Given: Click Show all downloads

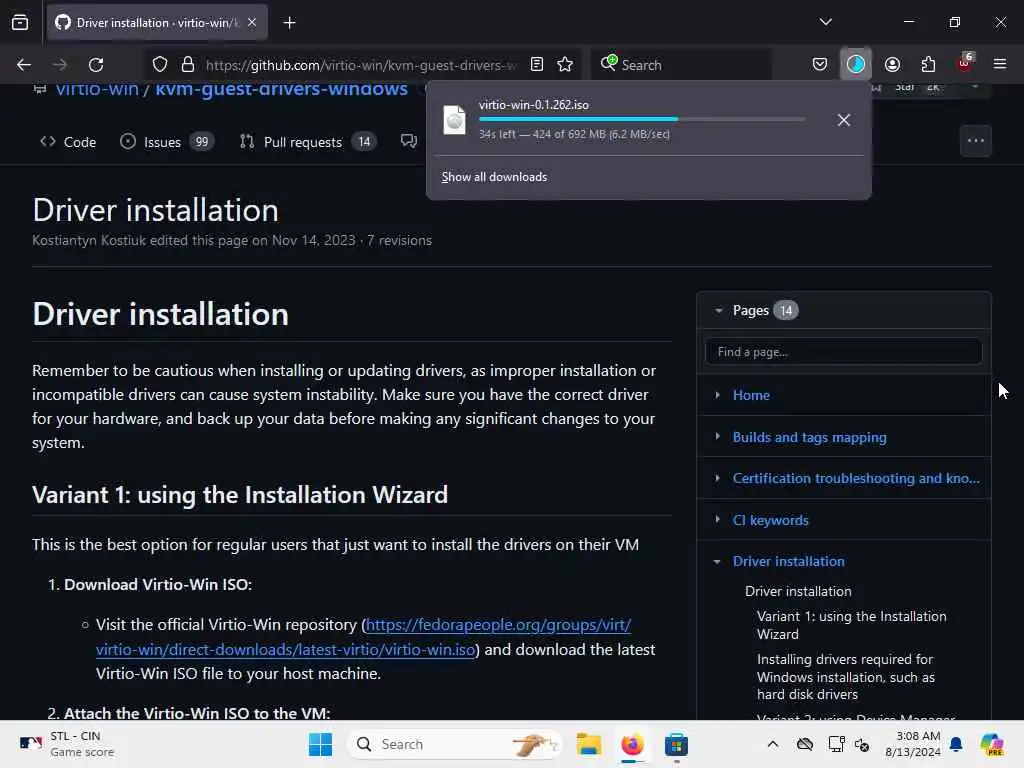Looking at the screenshot, I should (494, 177).
